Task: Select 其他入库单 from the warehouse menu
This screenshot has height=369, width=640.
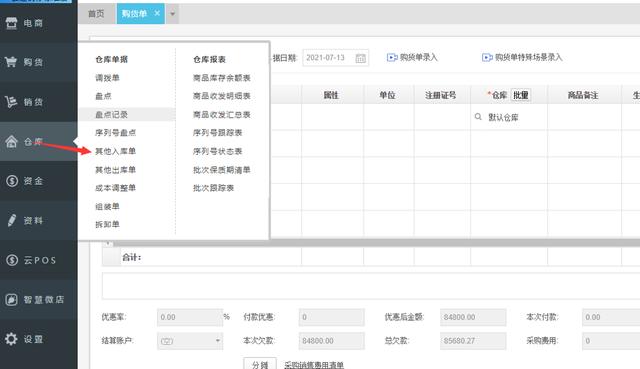Action: (x=116, y=151)
